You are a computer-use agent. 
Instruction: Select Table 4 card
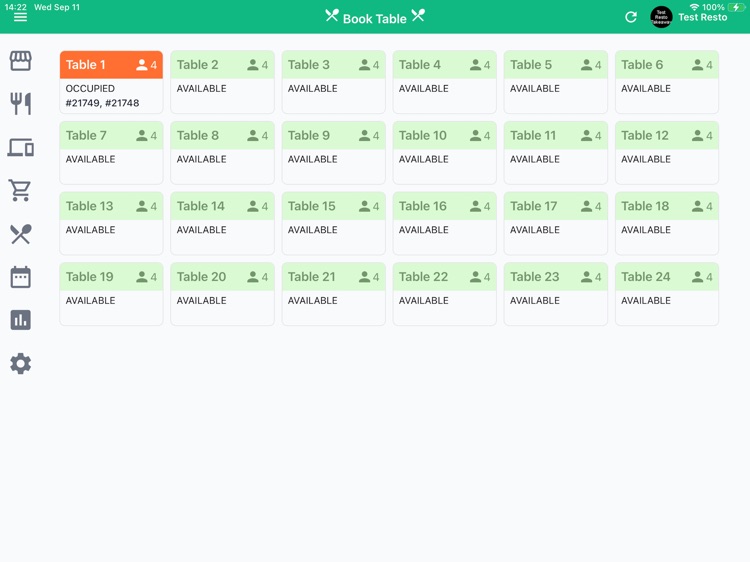click(444, 82)
